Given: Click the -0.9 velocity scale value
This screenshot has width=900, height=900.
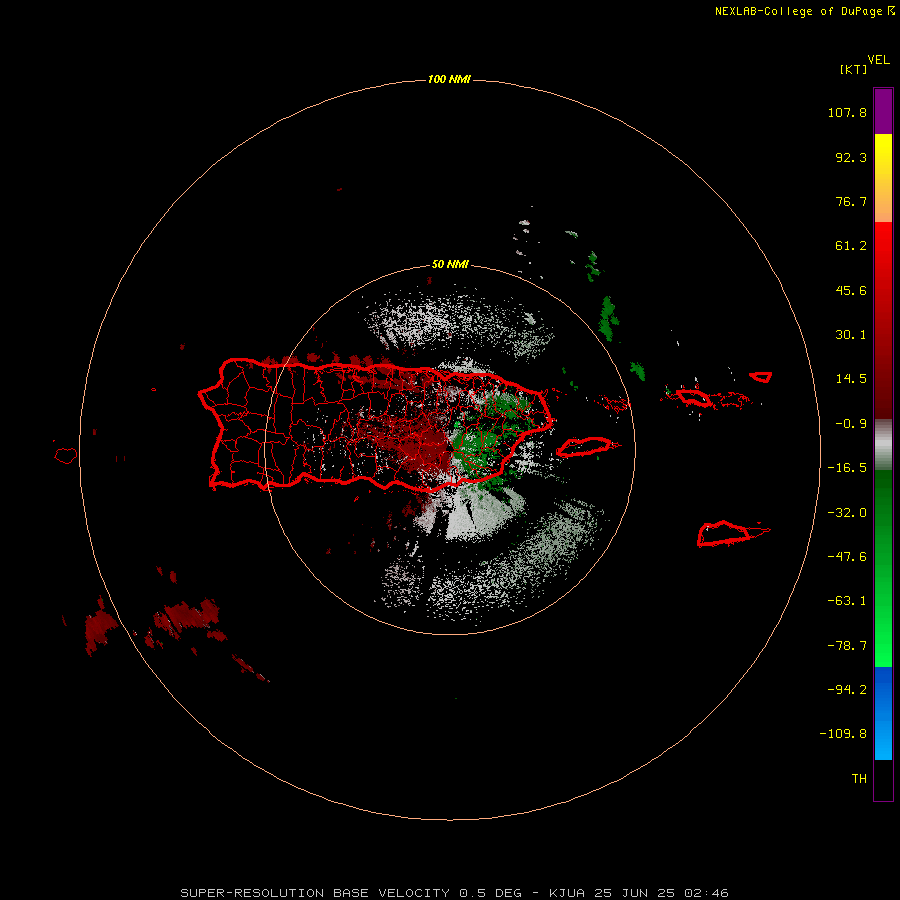Looking at the screenshot, I should [851, 424].
